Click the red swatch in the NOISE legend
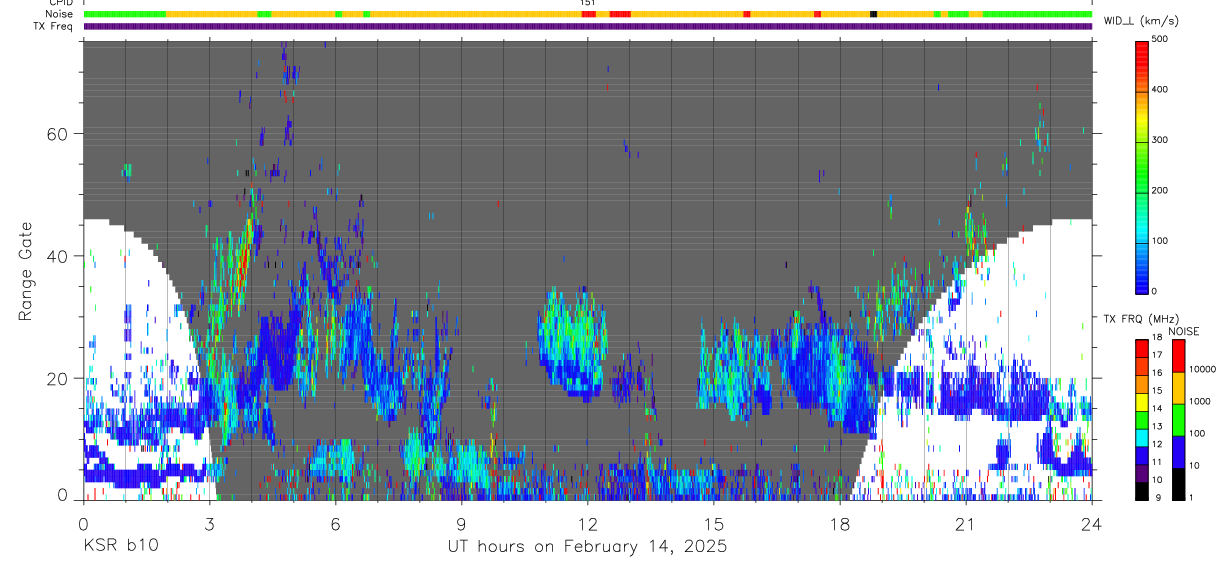This screenshot has height=567, width=1228. point(1178,355)
